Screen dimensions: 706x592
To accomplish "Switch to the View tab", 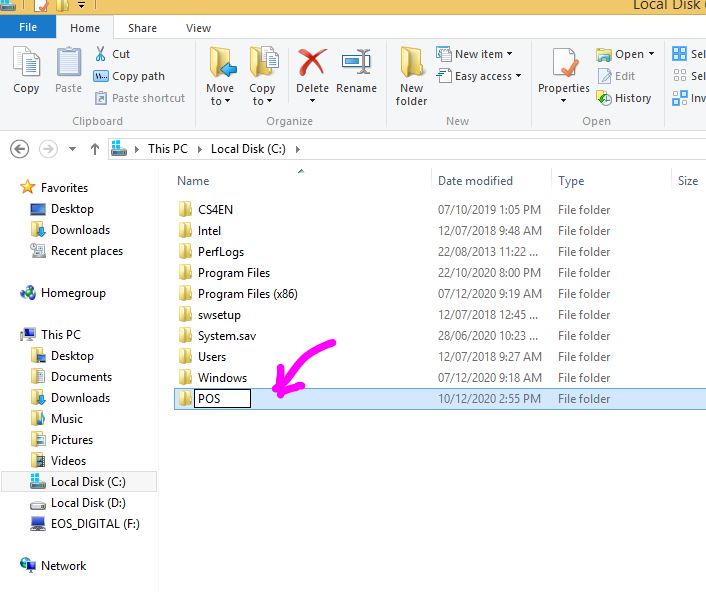I will click(x=198, y=28).
